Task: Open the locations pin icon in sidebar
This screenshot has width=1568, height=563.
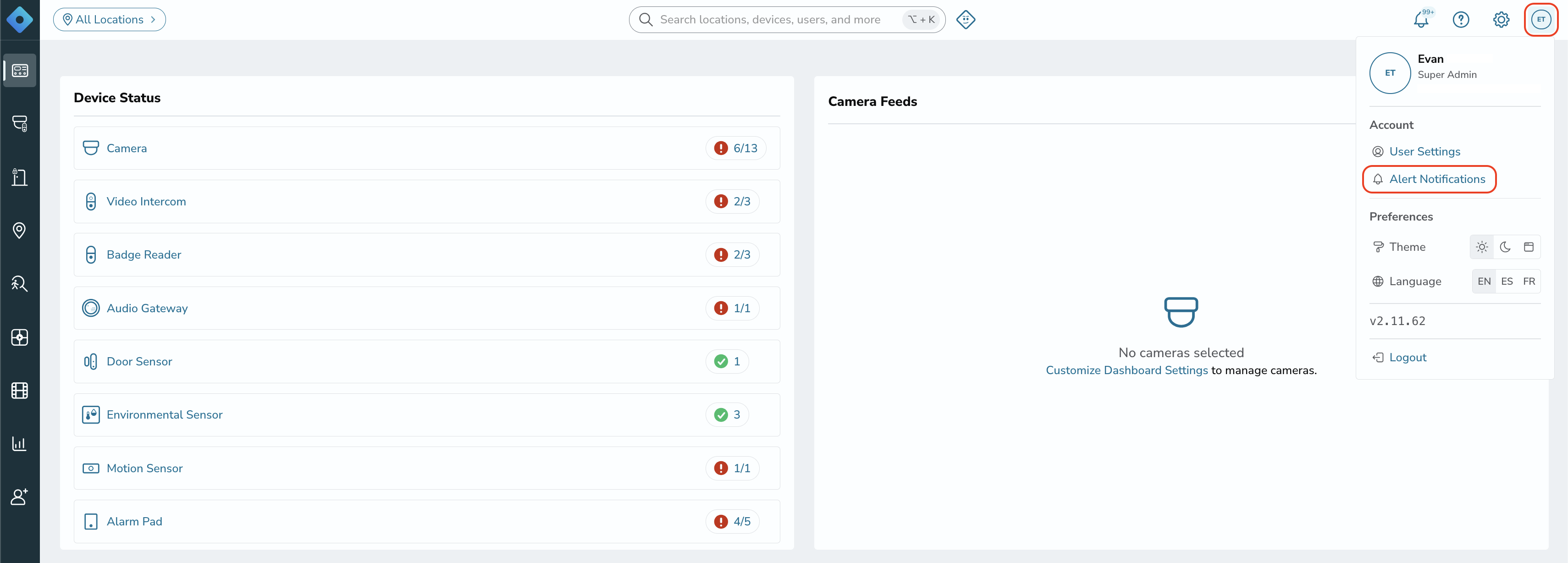Action: 19,230
